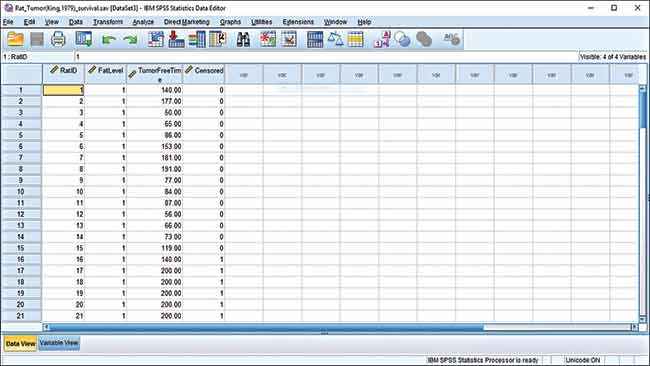Switch to Variable View tab
Screen dimensions: 650x366
click(59, 343)
